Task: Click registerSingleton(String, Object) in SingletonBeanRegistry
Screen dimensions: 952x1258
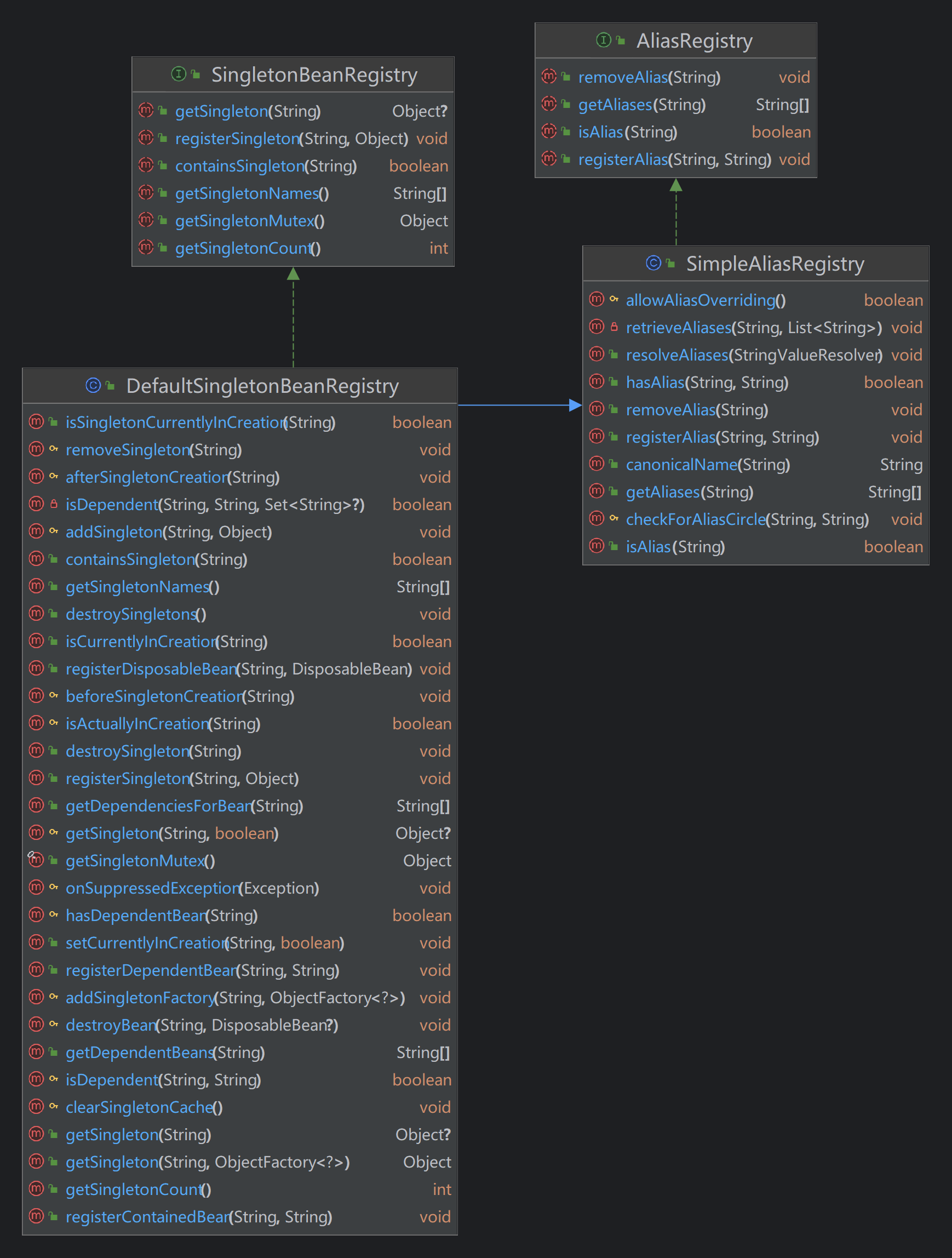Action: [x=293, y=138]
